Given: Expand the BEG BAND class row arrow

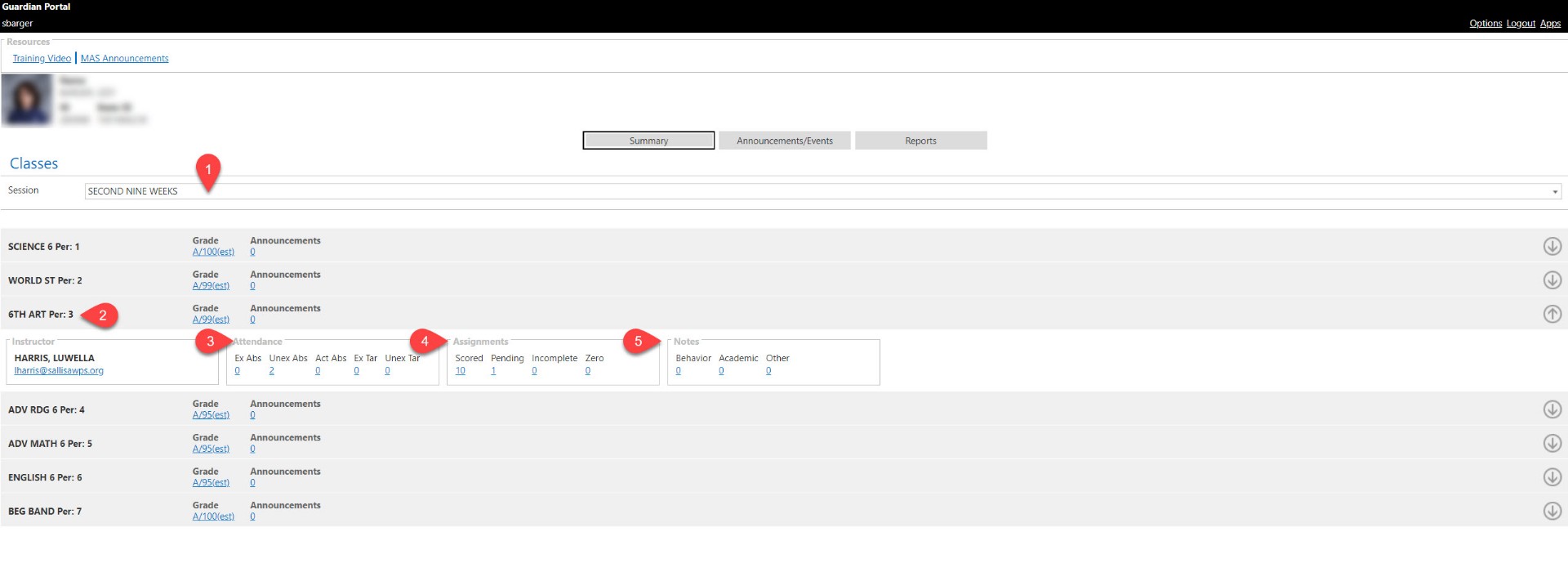Looking at the screenshot, I should click(1552, 511).
